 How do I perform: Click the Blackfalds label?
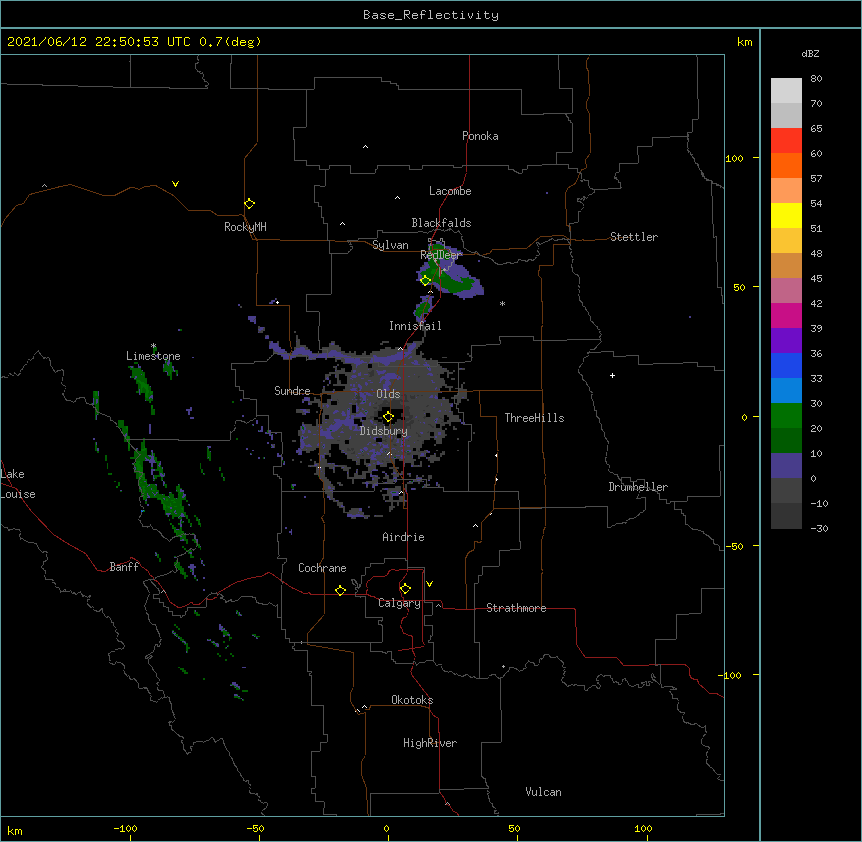click(441, 223)
